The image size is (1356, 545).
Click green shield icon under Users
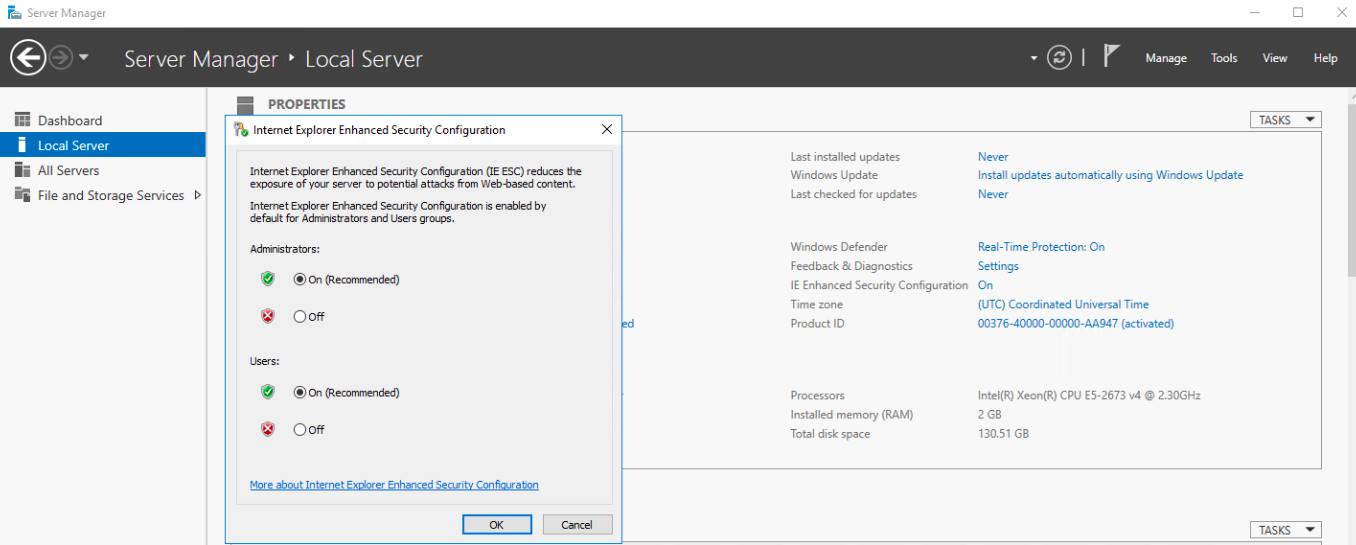click(x=267, y=392)
